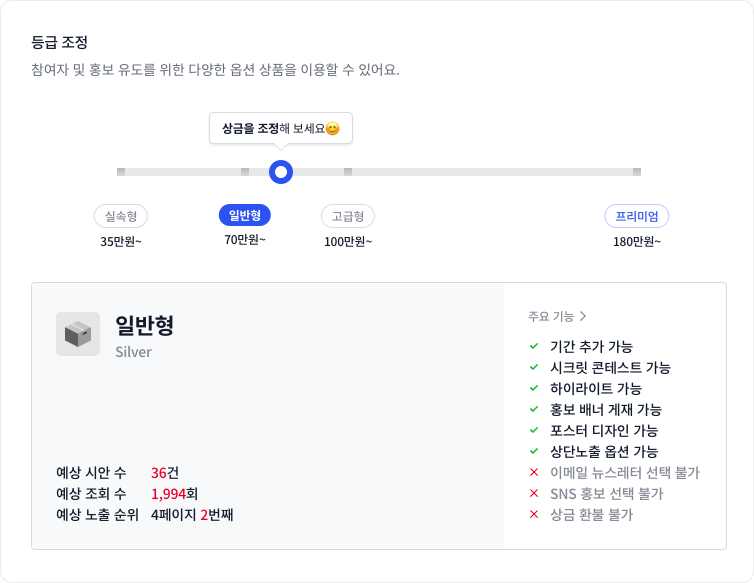Click slider tick above 프리미엄
This screenshot has height=583, width=754.
[637, 172]
